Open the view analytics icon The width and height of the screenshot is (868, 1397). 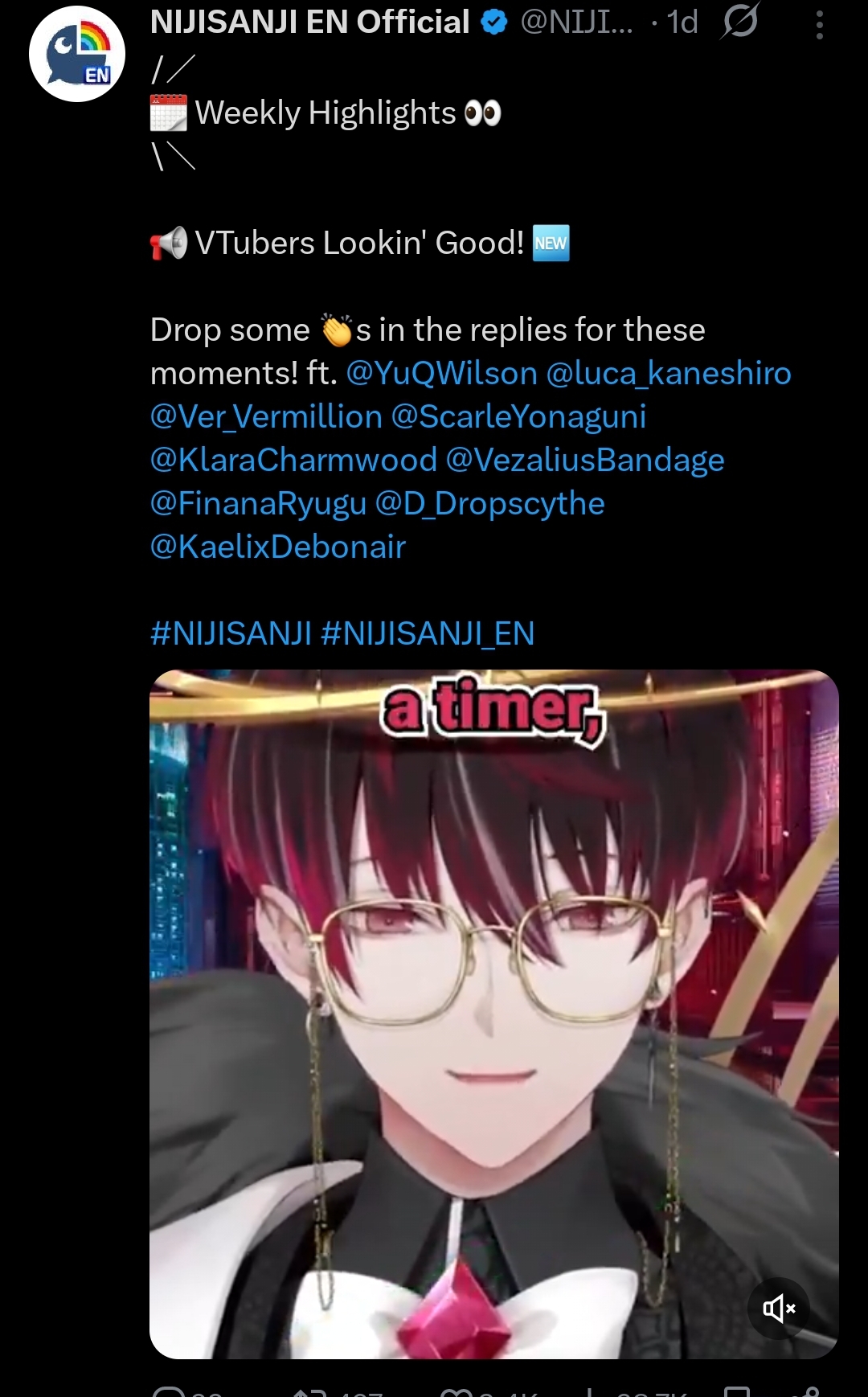point(589,1391)
